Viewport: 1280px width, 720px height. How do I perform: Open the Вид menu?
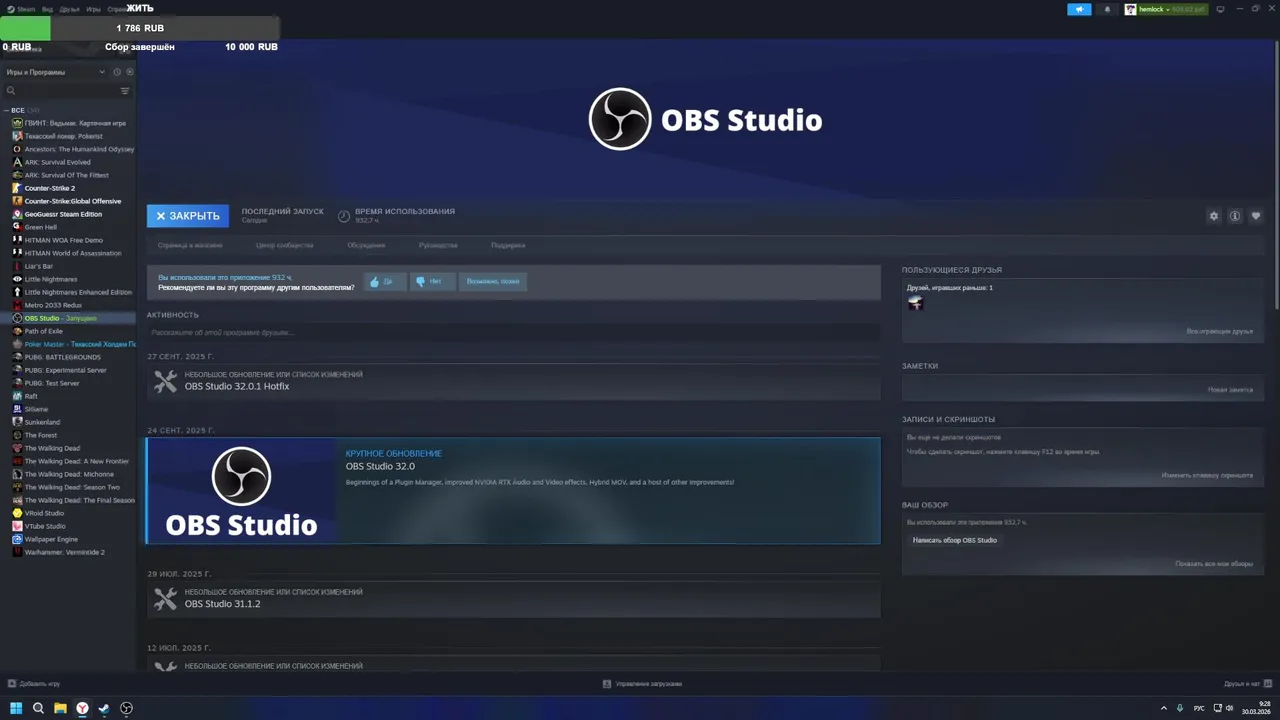pyautogui.click(x=47, y=9)
